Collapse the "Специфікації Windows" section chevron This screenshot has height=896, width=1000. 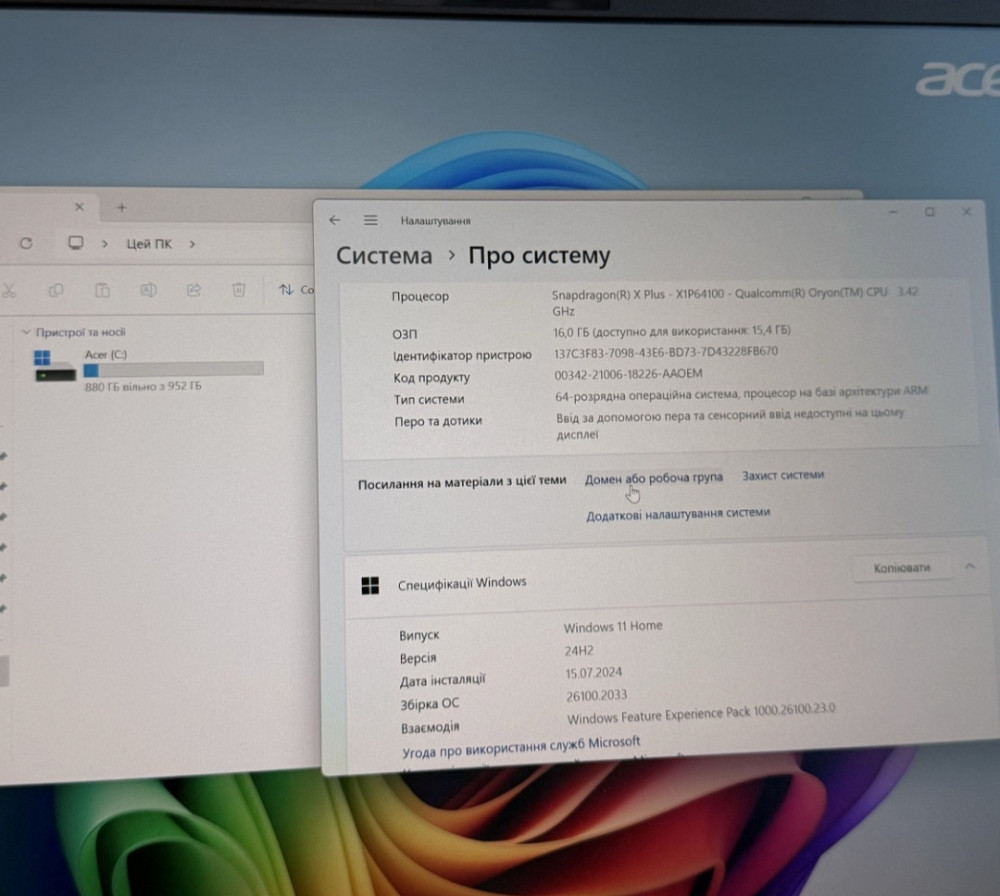point(969,567)
